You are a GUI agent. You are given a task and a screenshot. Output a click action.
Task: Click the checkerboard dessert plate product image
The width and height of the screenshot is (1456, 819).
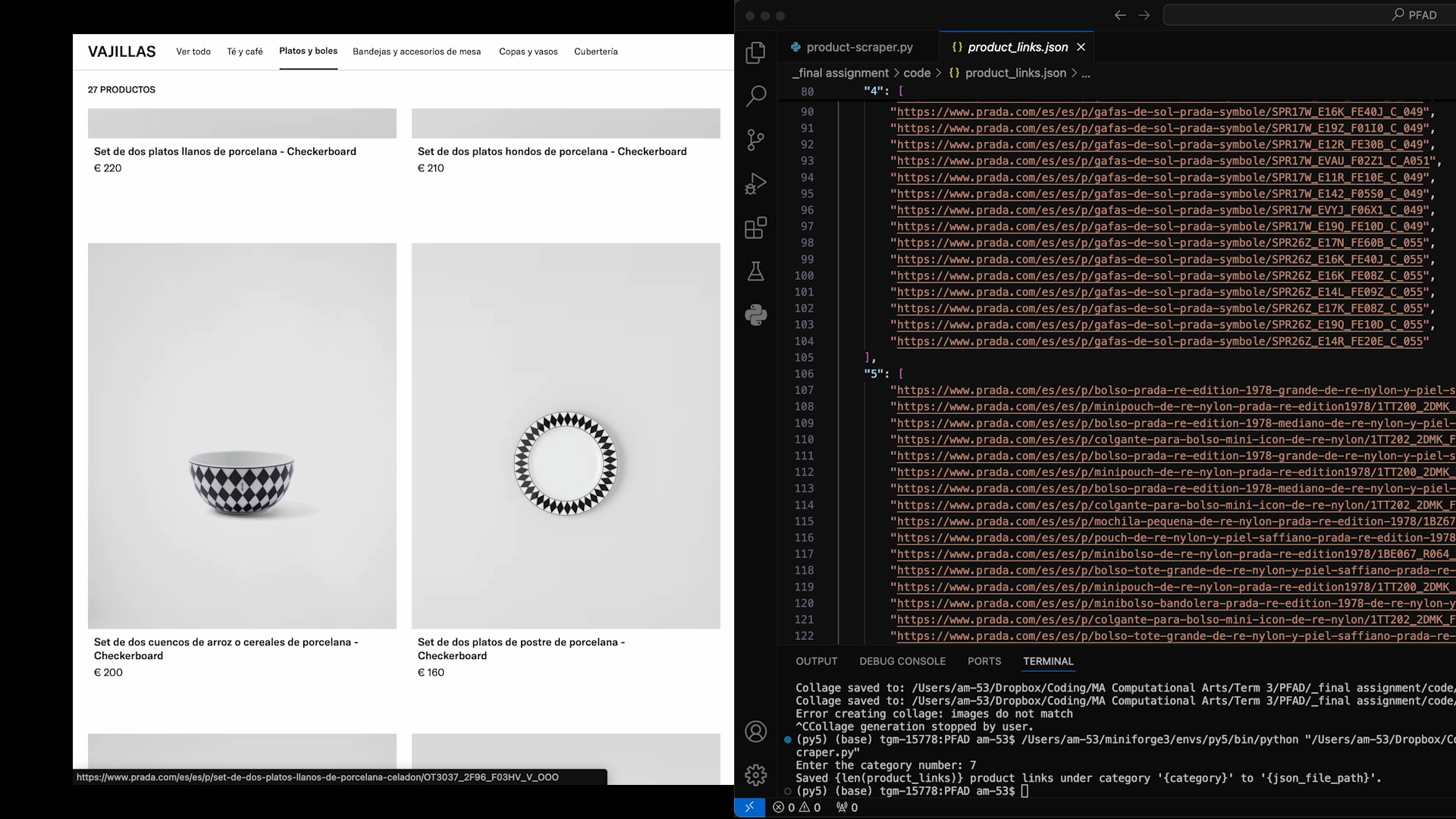pos(566,436)
